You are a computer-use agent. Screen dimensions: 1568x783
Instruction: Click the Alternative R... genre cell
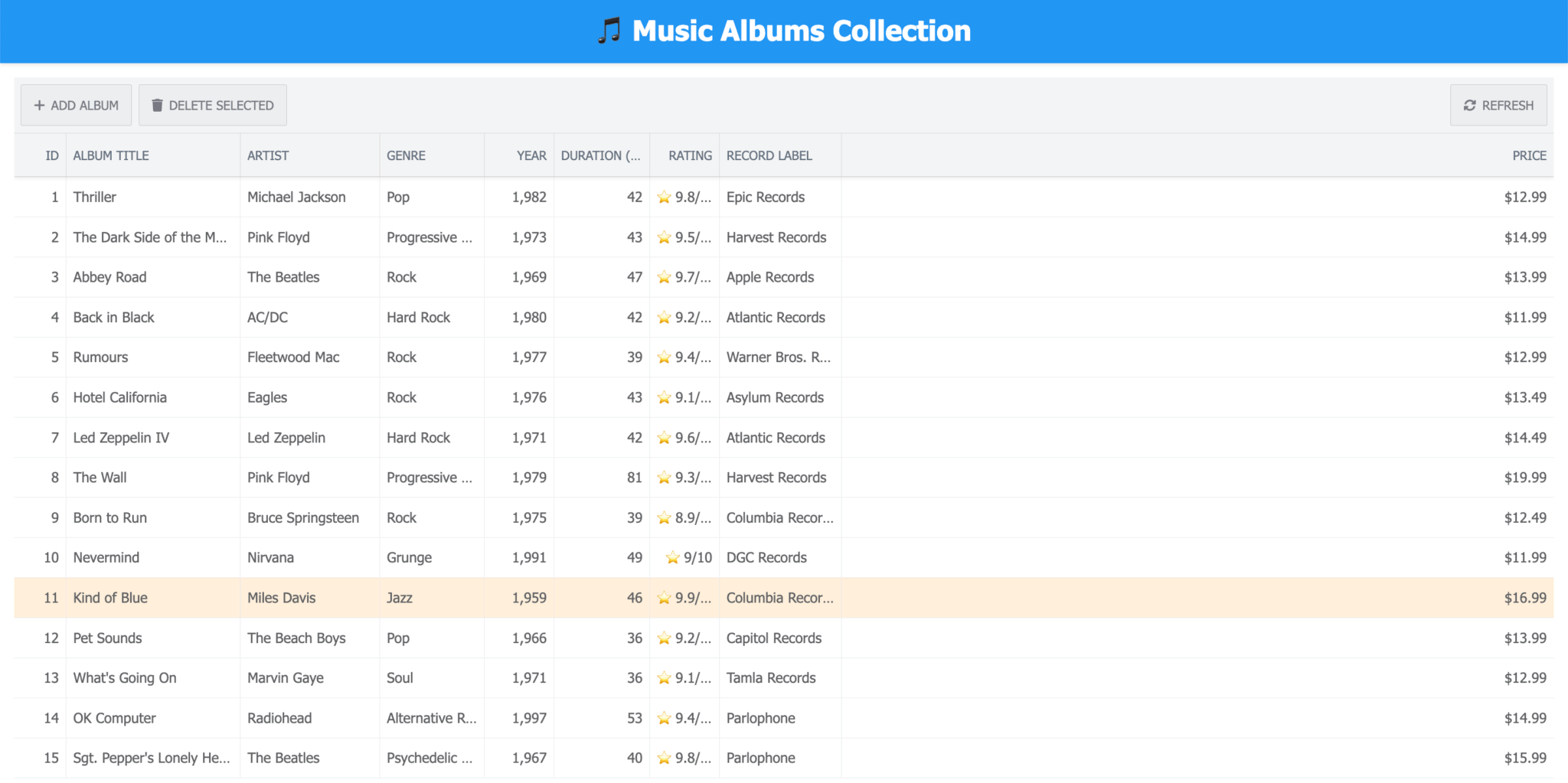tap(432, 718)
